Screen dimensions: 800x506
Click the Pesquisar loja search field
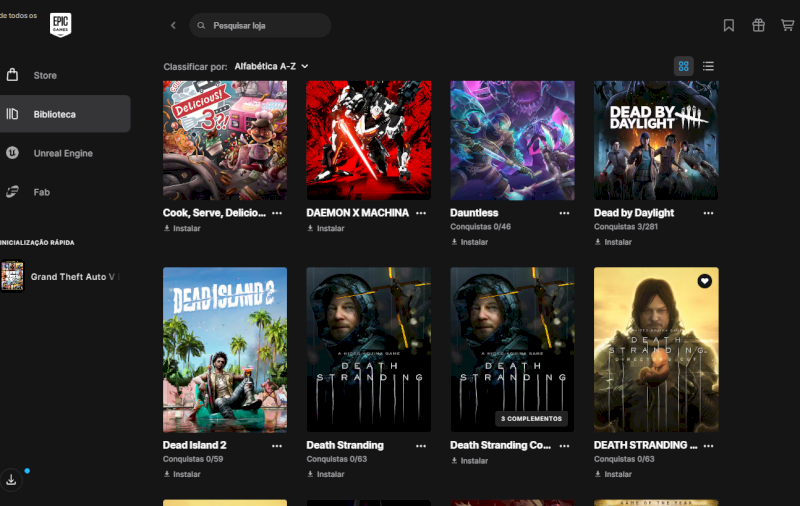[x=260, y=26]
